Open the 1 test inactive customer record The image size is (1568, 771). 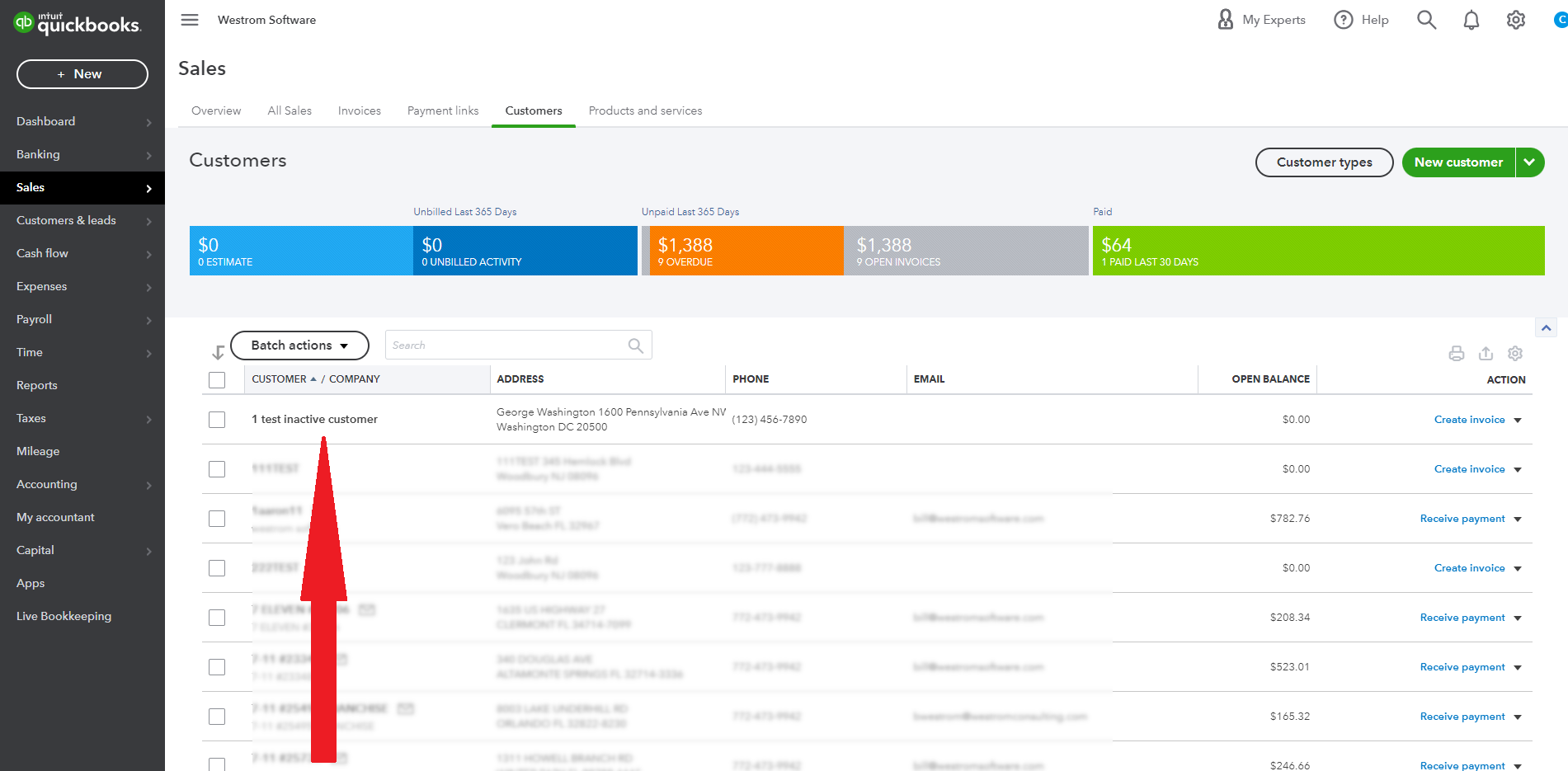coord(314,419)
